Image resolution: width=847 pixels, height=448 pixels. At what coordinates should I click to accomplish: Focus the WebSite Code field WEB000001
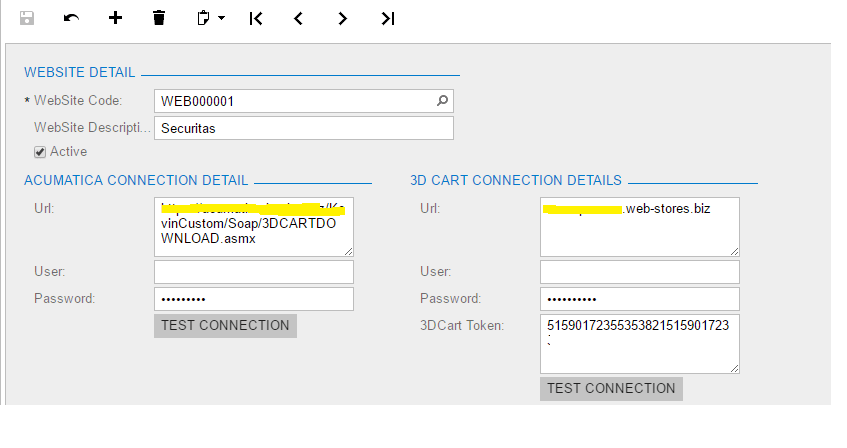[x=304, y=101]
